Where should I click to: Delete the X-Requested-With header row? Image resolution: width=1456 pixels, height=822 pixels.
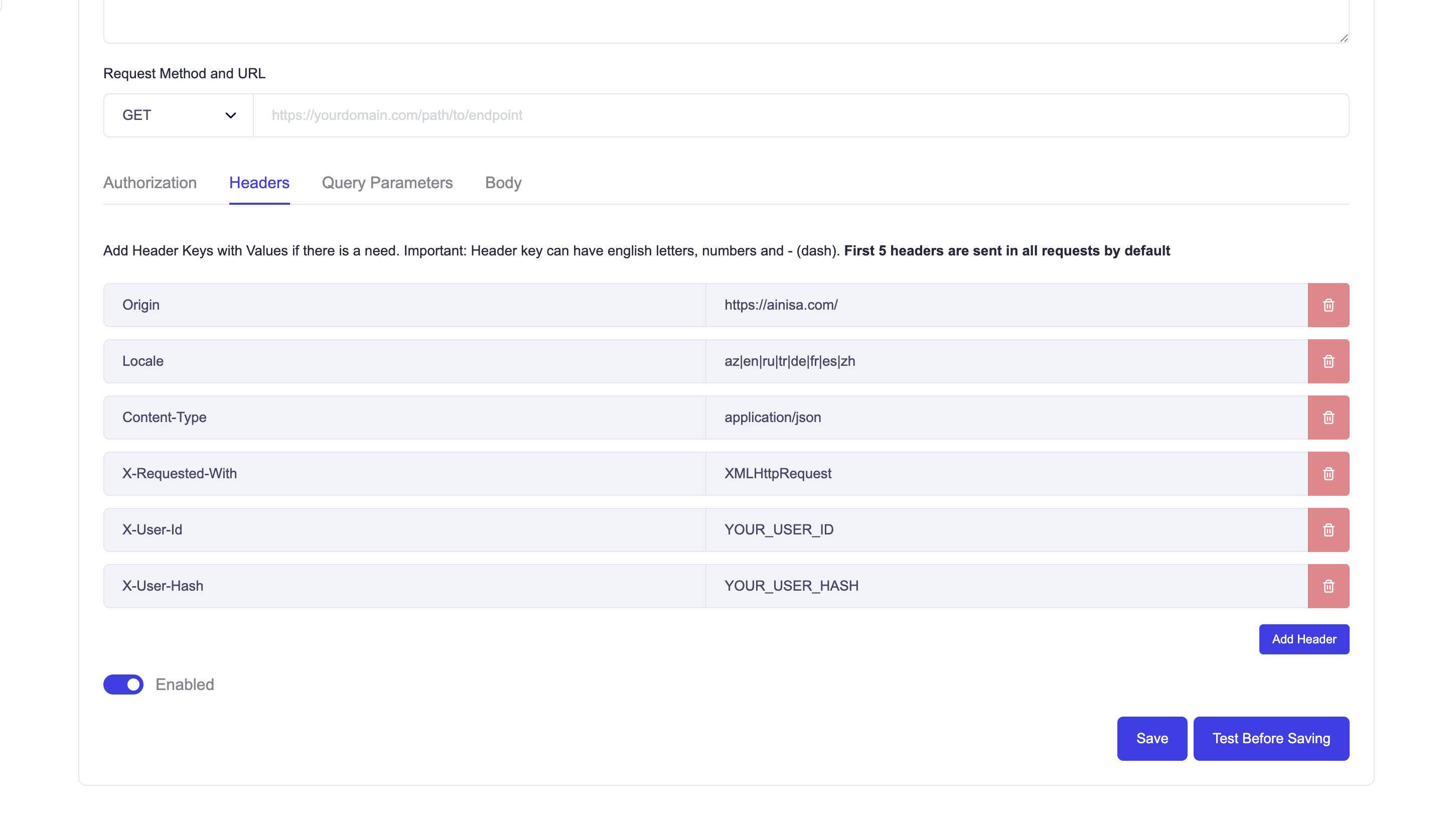point(1328,473)
